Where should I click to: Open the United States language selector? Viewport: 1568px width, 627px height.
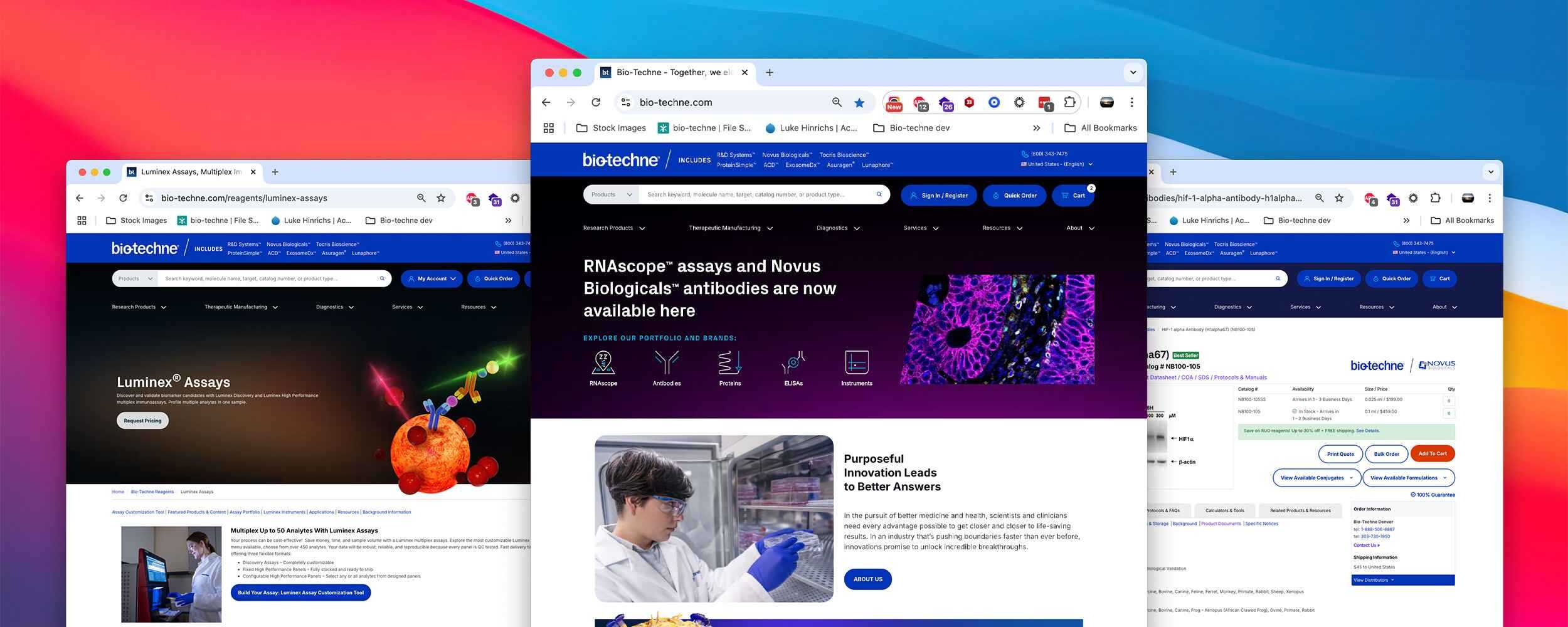[x=1057, y=164]
